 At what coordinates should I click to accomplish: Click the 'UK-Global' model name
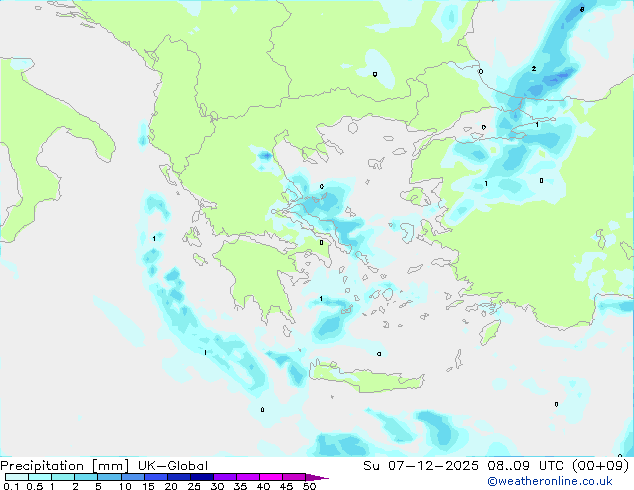[x=173, y=466]
